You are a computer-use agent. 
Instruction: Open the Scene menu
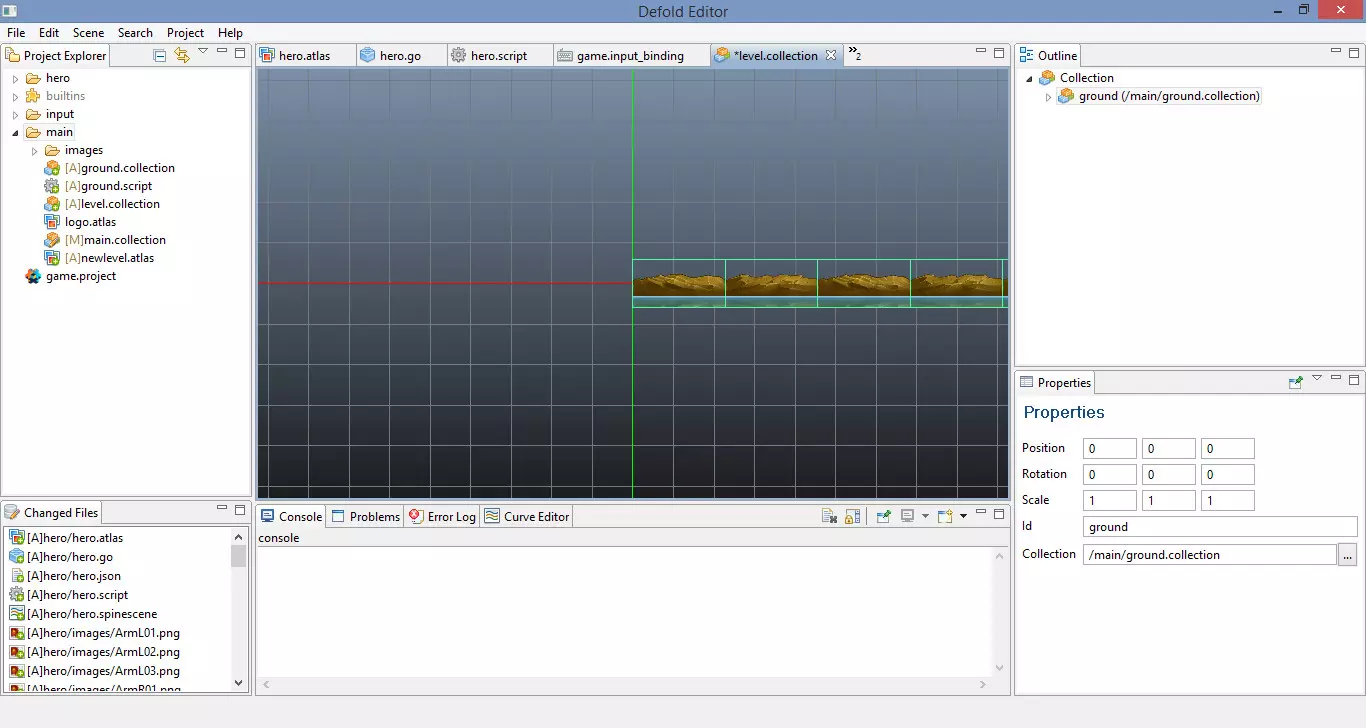[x=88, y=33]
